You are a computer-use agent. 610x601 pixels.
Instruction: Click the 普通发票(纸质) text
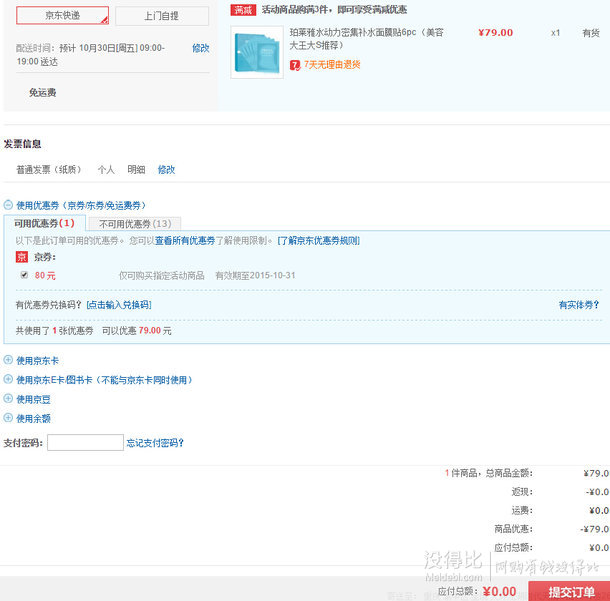pos(49,170)
